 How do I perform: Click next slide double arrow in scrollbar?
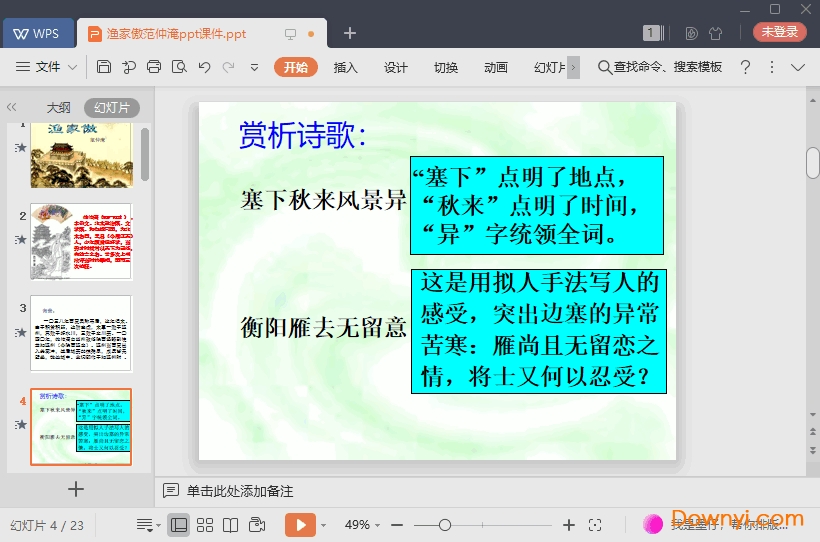[812, 450]
